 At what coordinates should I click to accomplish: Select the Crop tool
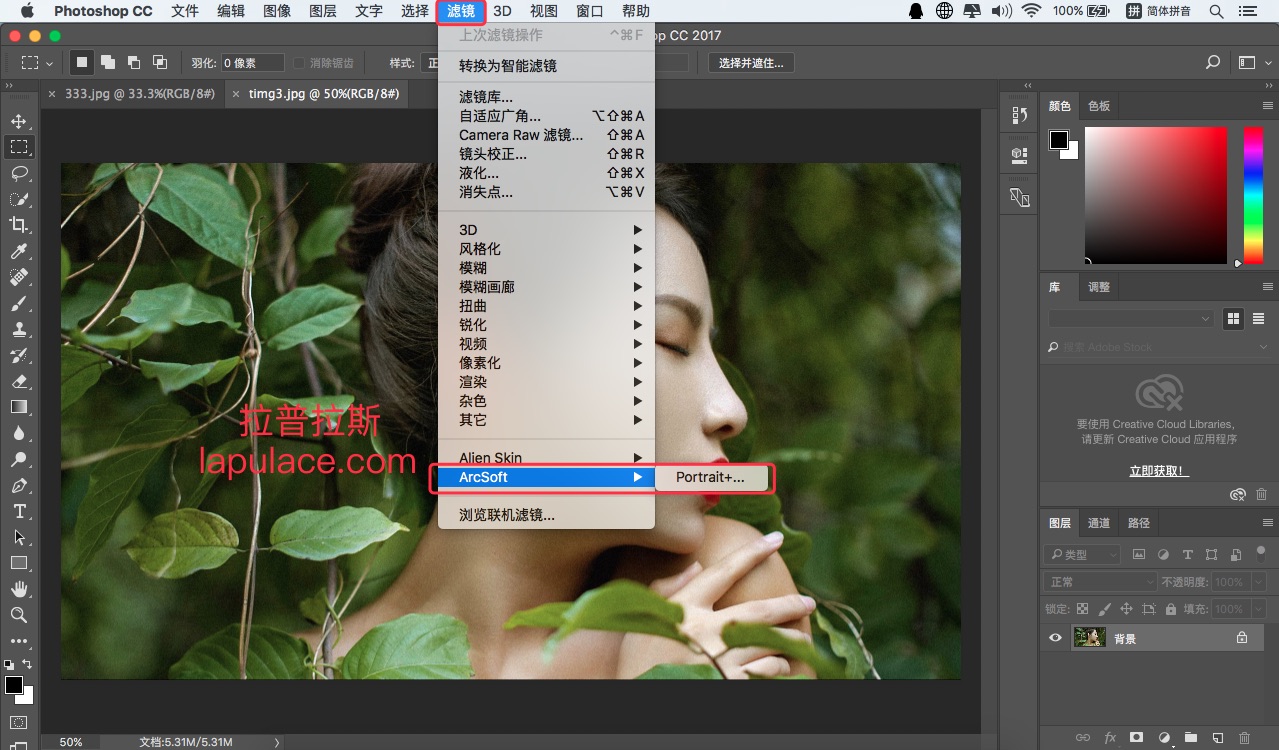click(x=18, y=225)
